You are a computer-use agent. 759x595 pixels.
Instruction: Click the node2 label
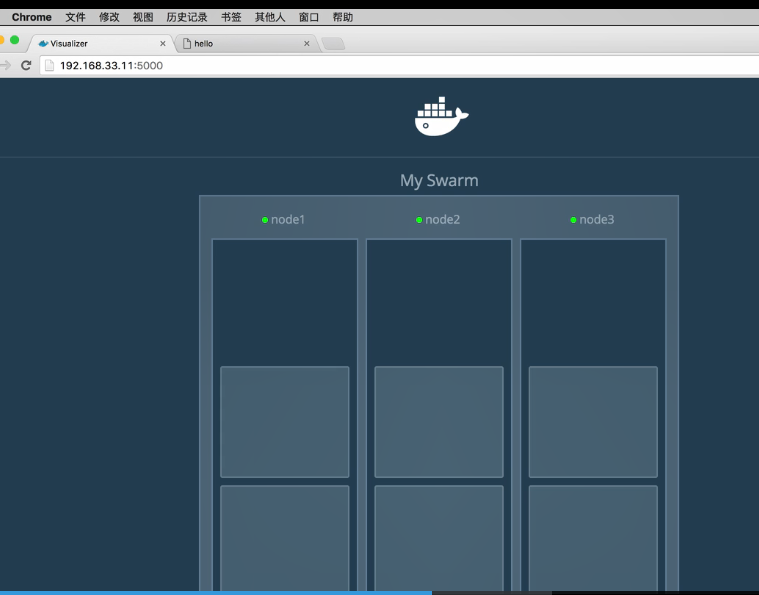tap(442, 220)
